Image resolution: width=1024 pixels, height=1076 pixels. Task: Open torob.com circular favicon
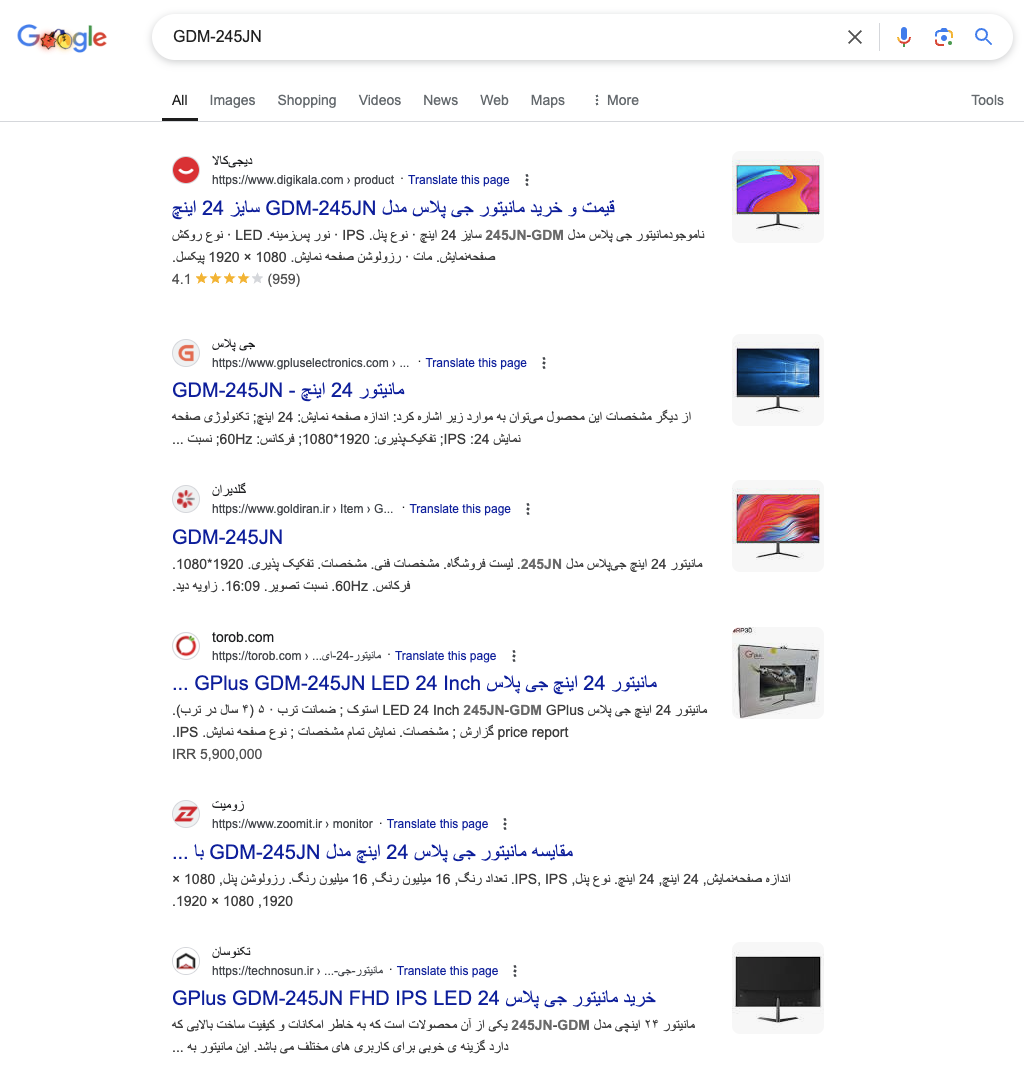[186, 646]
